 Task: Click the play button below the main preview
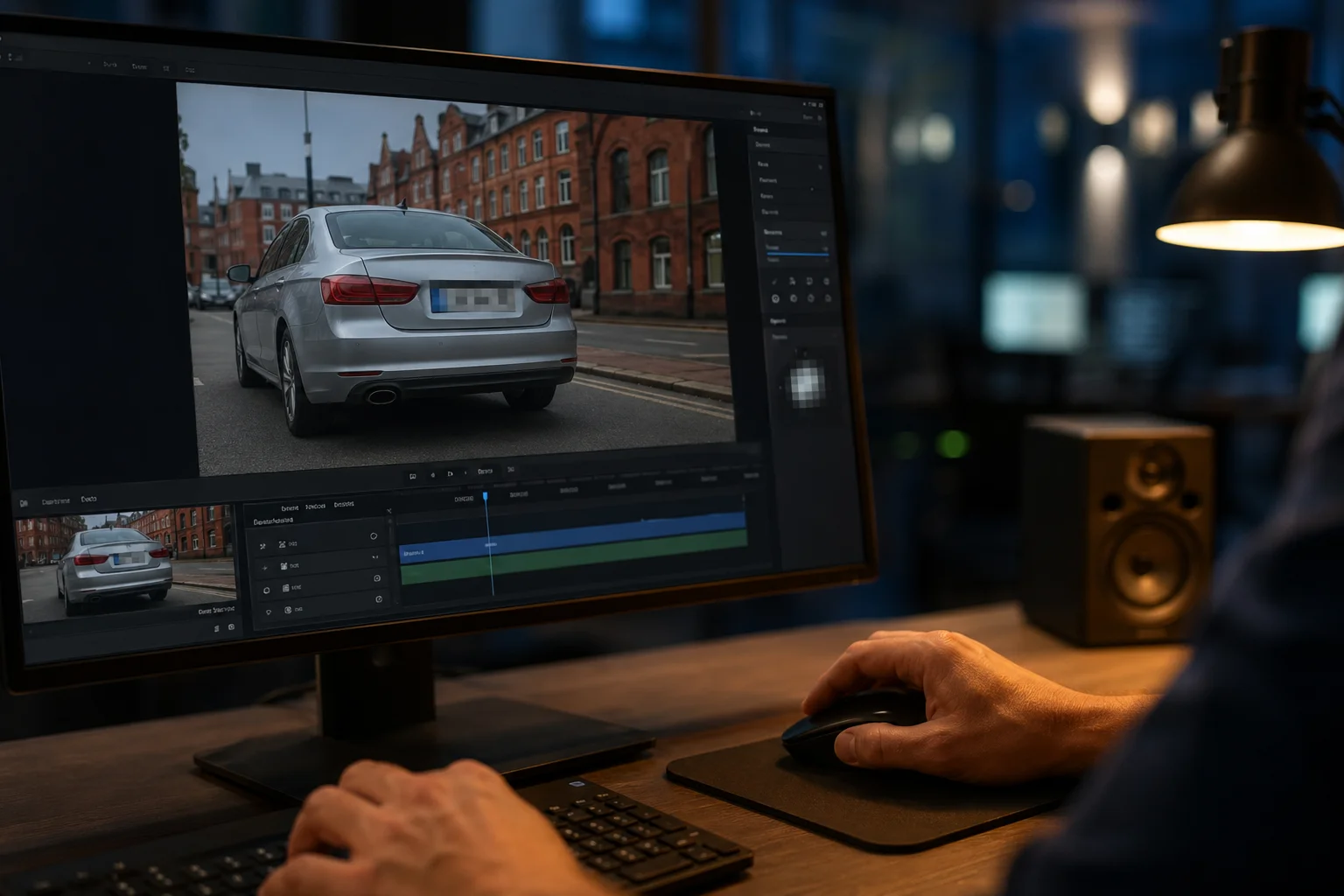450,474
